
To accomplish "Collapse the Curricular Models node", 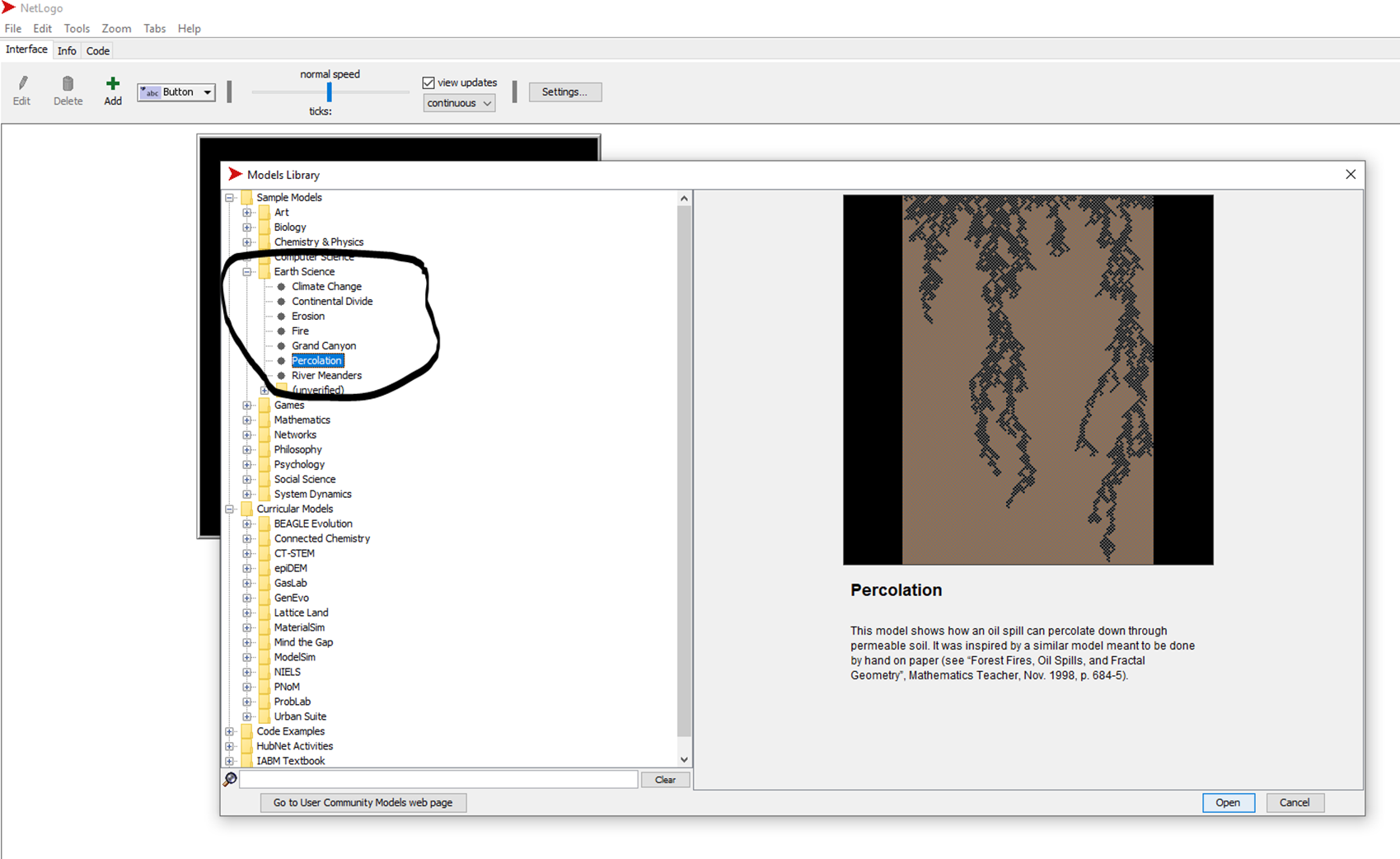I will point(230,509).
